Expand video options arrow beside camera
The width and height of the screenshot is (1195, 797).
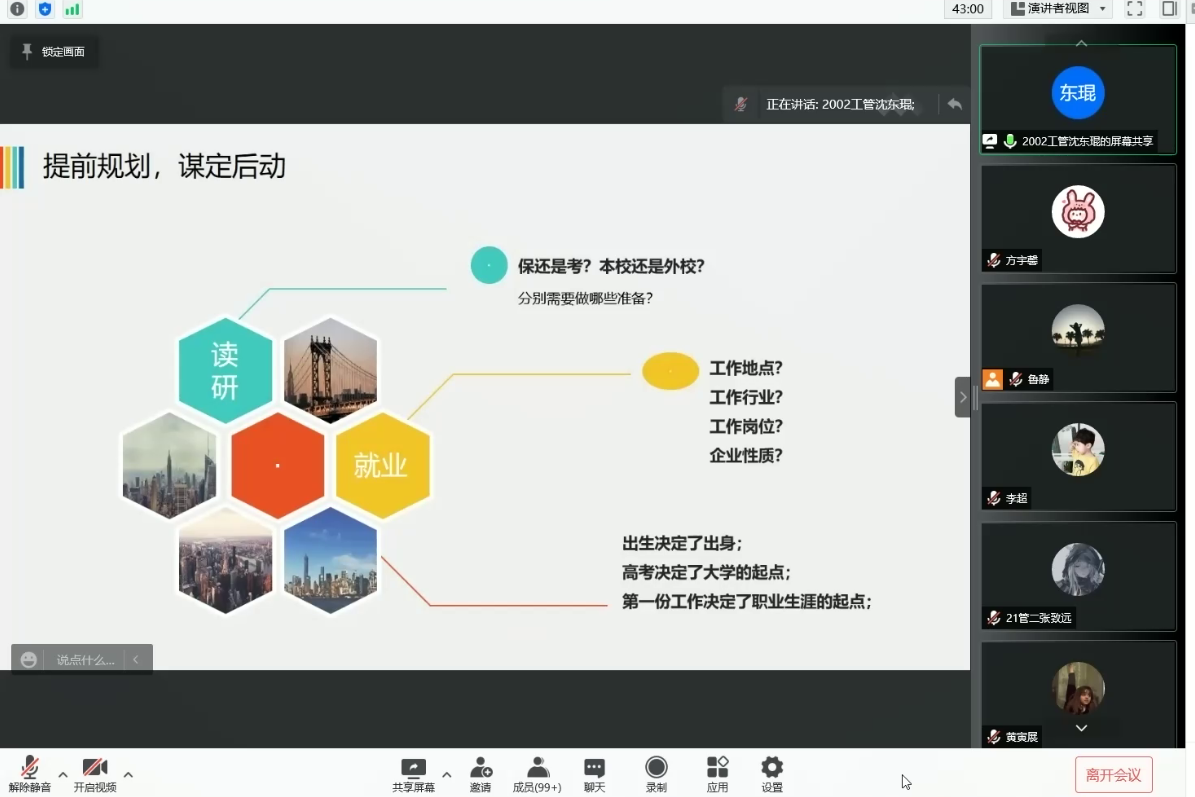tap(128, 774)
